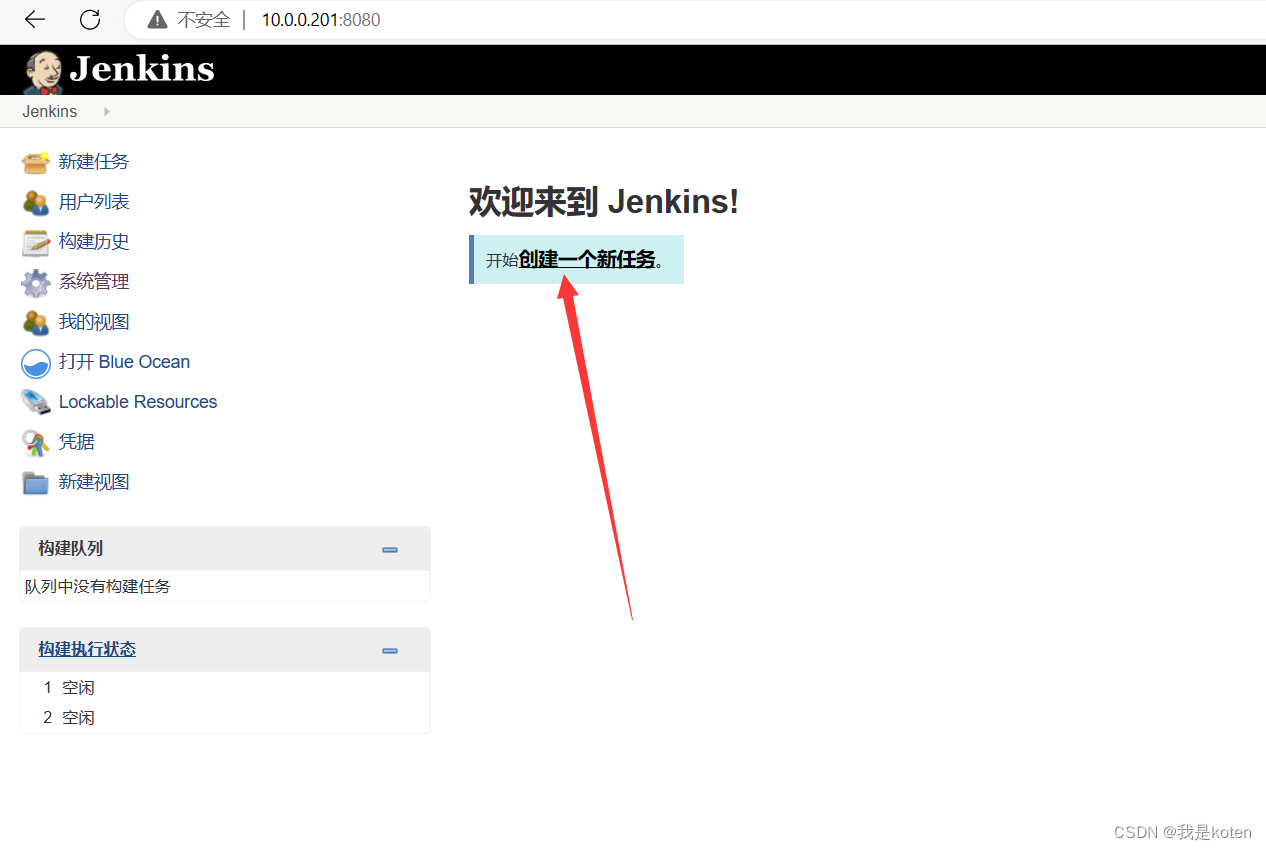The height and width of the screenshot is (850, 1266).
Task: Reload the page with the refresh icon
Action: (x=90, y=19)
